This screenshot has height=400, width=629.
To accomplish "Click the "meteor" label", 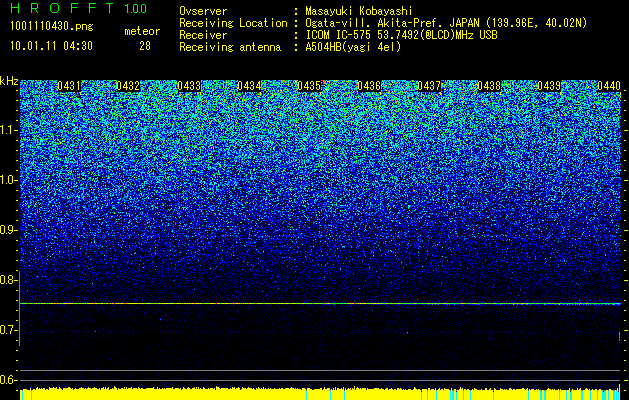I will coord(142,31).
